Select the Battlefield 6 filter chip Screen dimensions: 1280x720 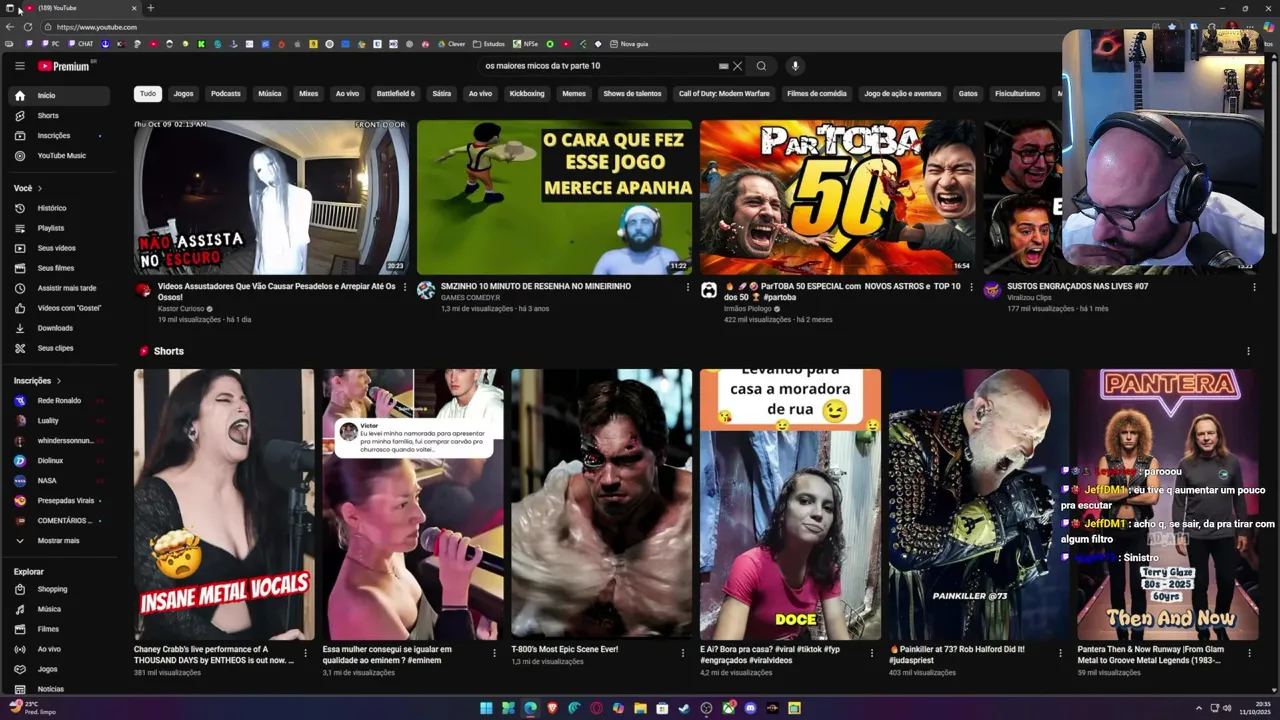395,94
